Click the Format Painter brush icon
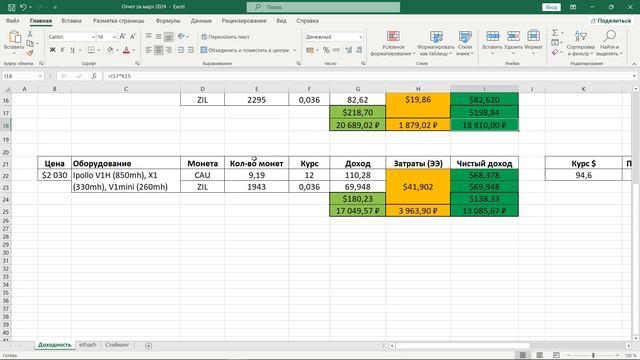Viewport: 640px width, 360px height. point(30,53)
